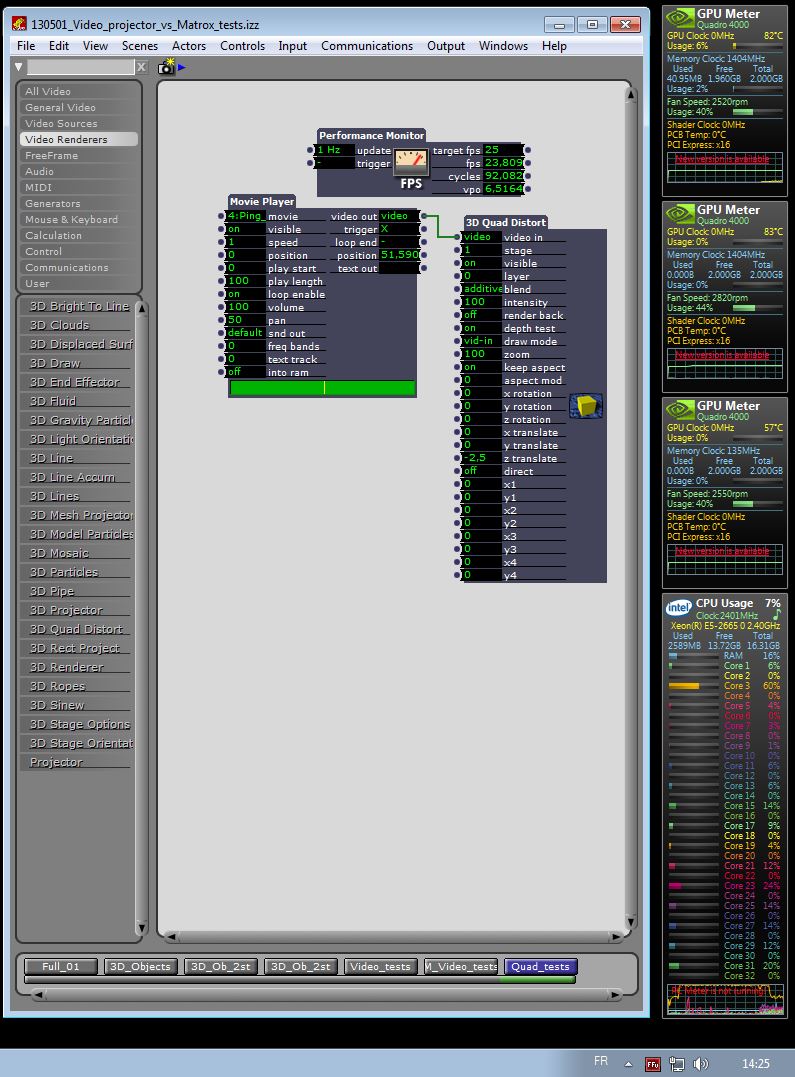Click the Performance Monitor fps output port
The image size is (795, 1077).
(528, 163)
